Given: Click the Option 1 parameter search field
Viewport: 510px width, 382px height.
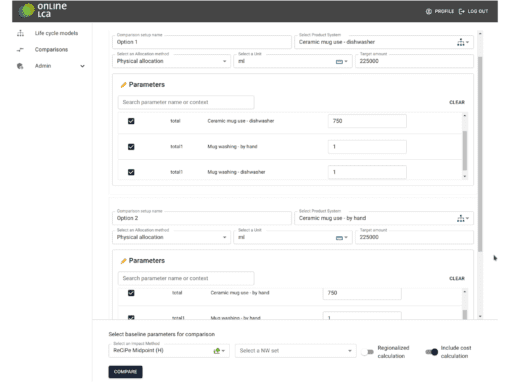Looking at the screenshot, I should [x=186, y=102].
